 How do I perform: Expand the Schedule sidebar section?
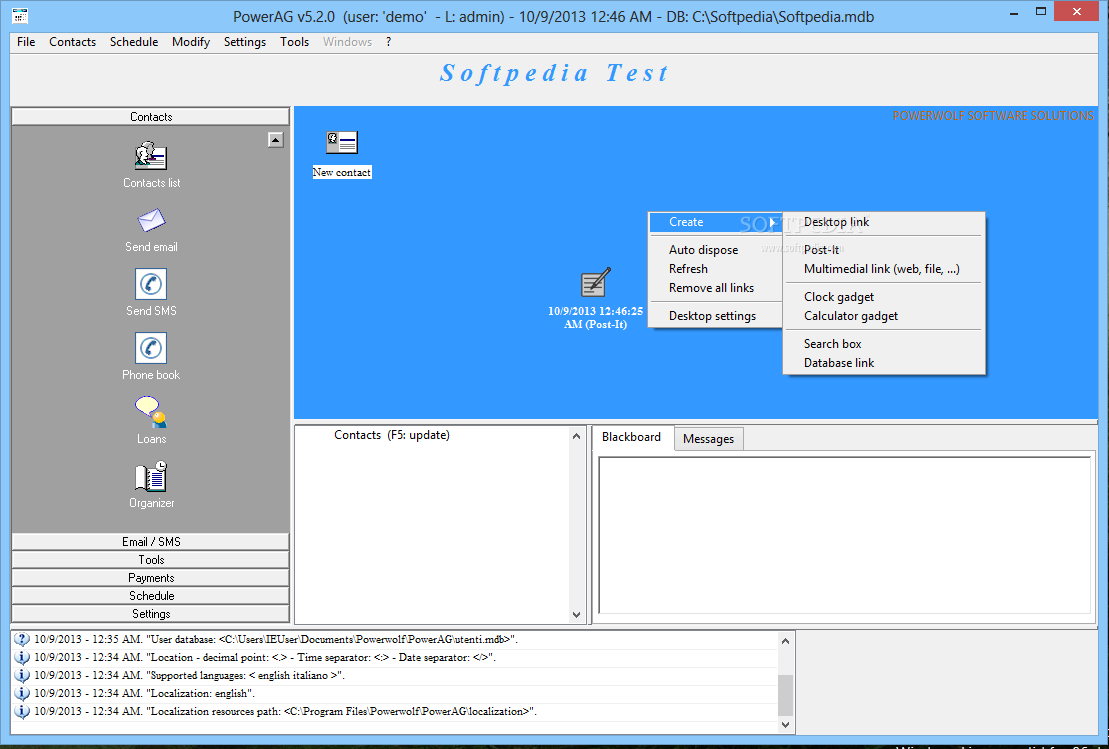click(x=151, y=596)
